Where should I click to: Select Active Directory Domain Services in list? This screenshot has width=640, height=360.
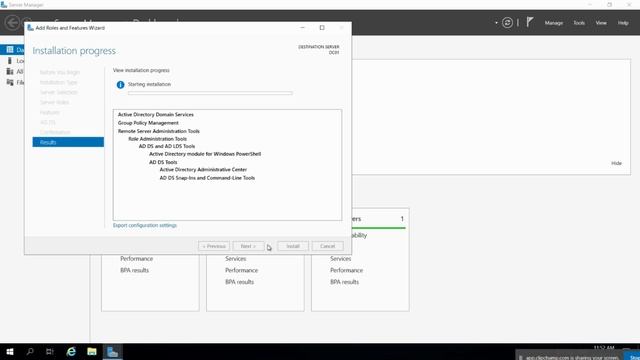156,115
